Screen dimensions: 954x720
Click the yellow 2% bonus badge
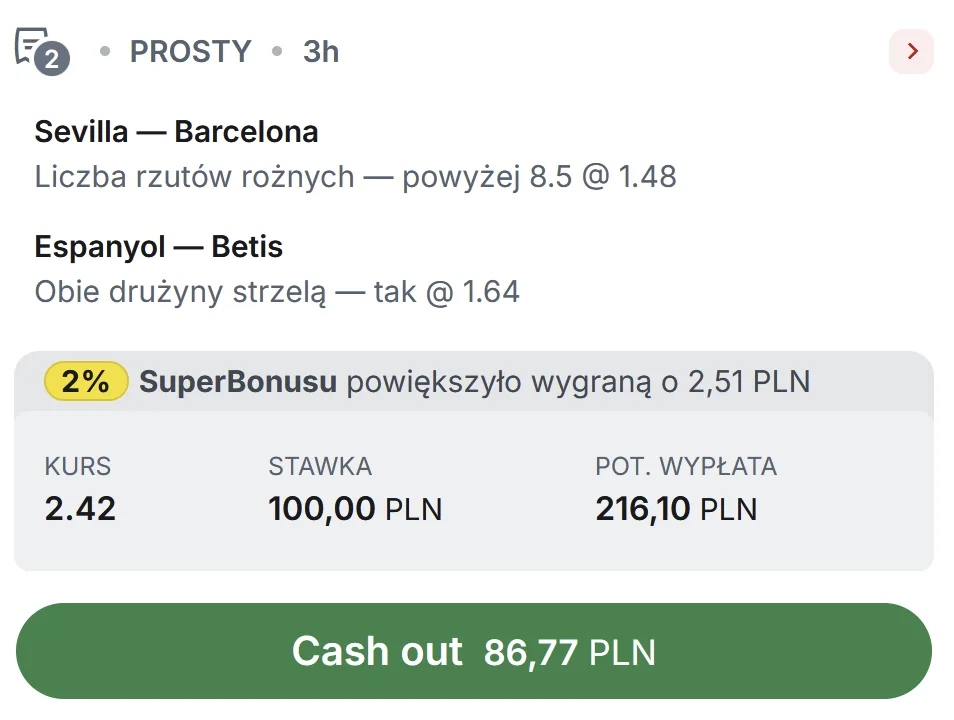click(x=86, y=381)
